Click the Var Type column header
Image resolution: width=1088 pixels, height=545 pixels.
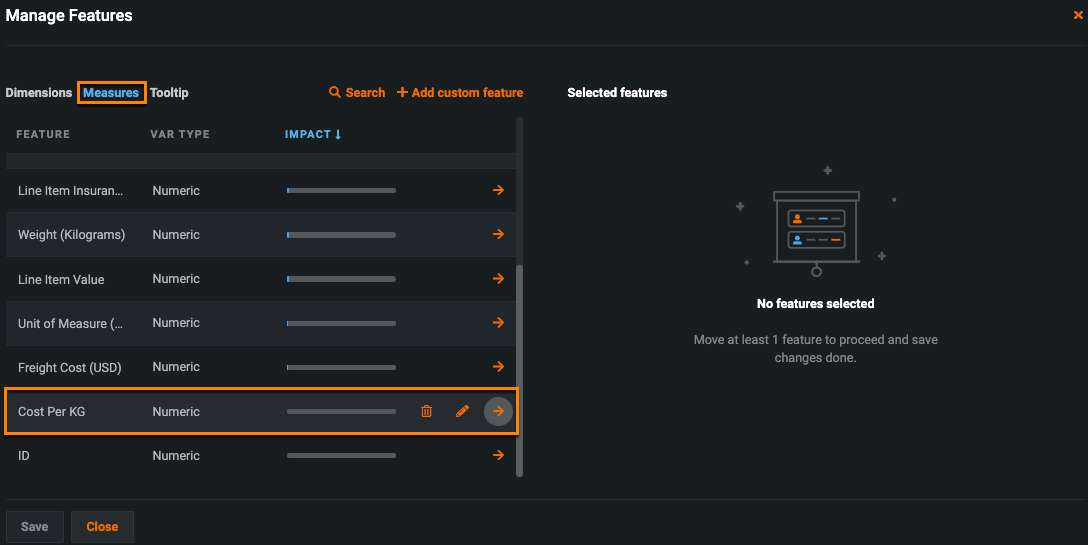point(180,134)
